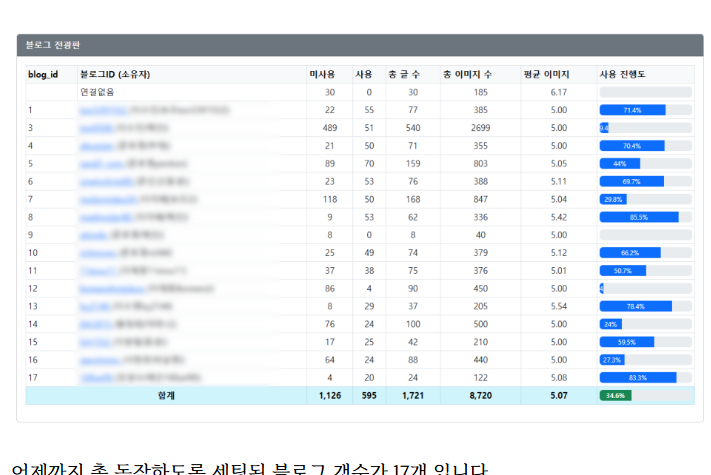Click the total posts value 1,721
This screenshot has width=711, height=475.
413,396
